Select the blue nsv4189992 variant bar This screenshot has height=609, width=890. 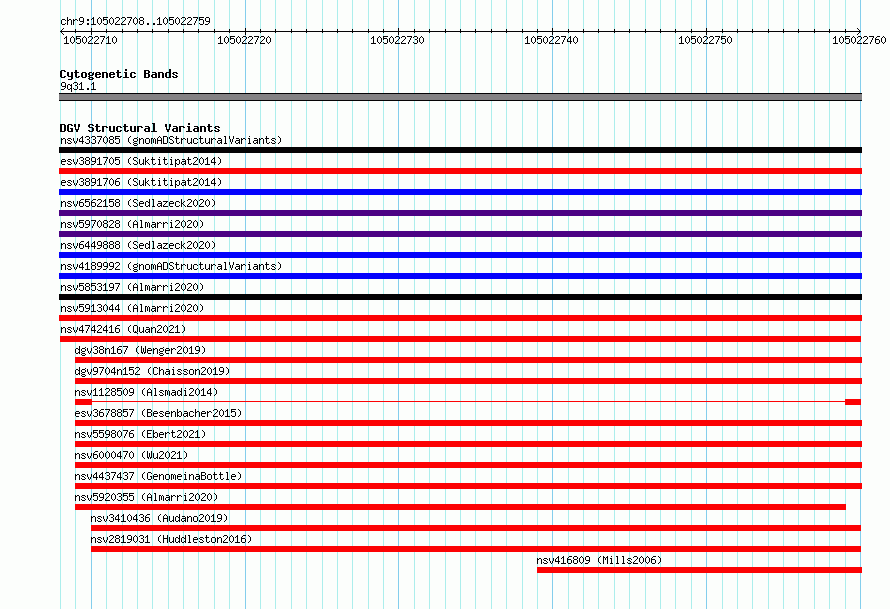[460, 276]
